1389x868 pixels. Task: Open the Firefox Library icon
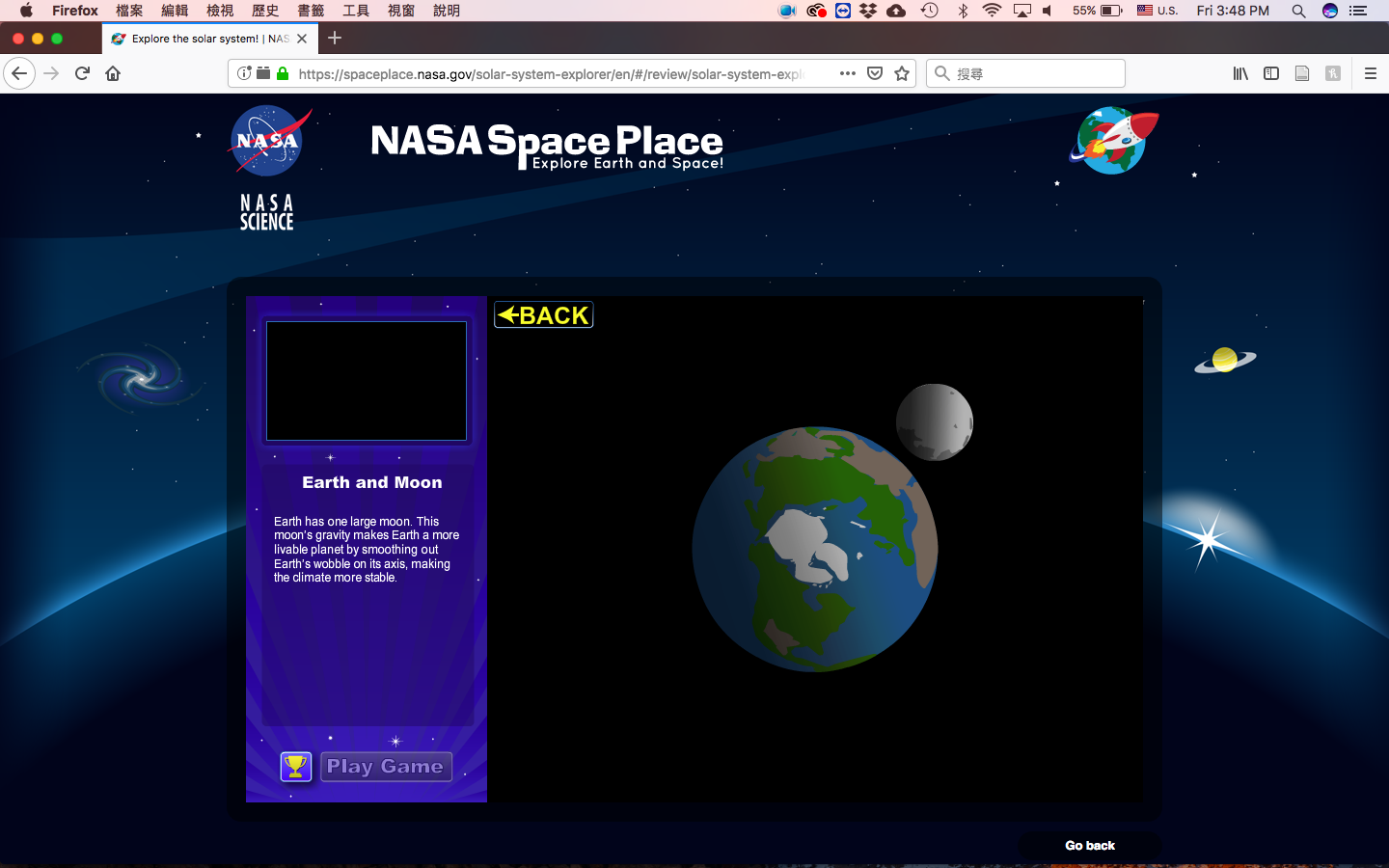tap(1240, 72)
